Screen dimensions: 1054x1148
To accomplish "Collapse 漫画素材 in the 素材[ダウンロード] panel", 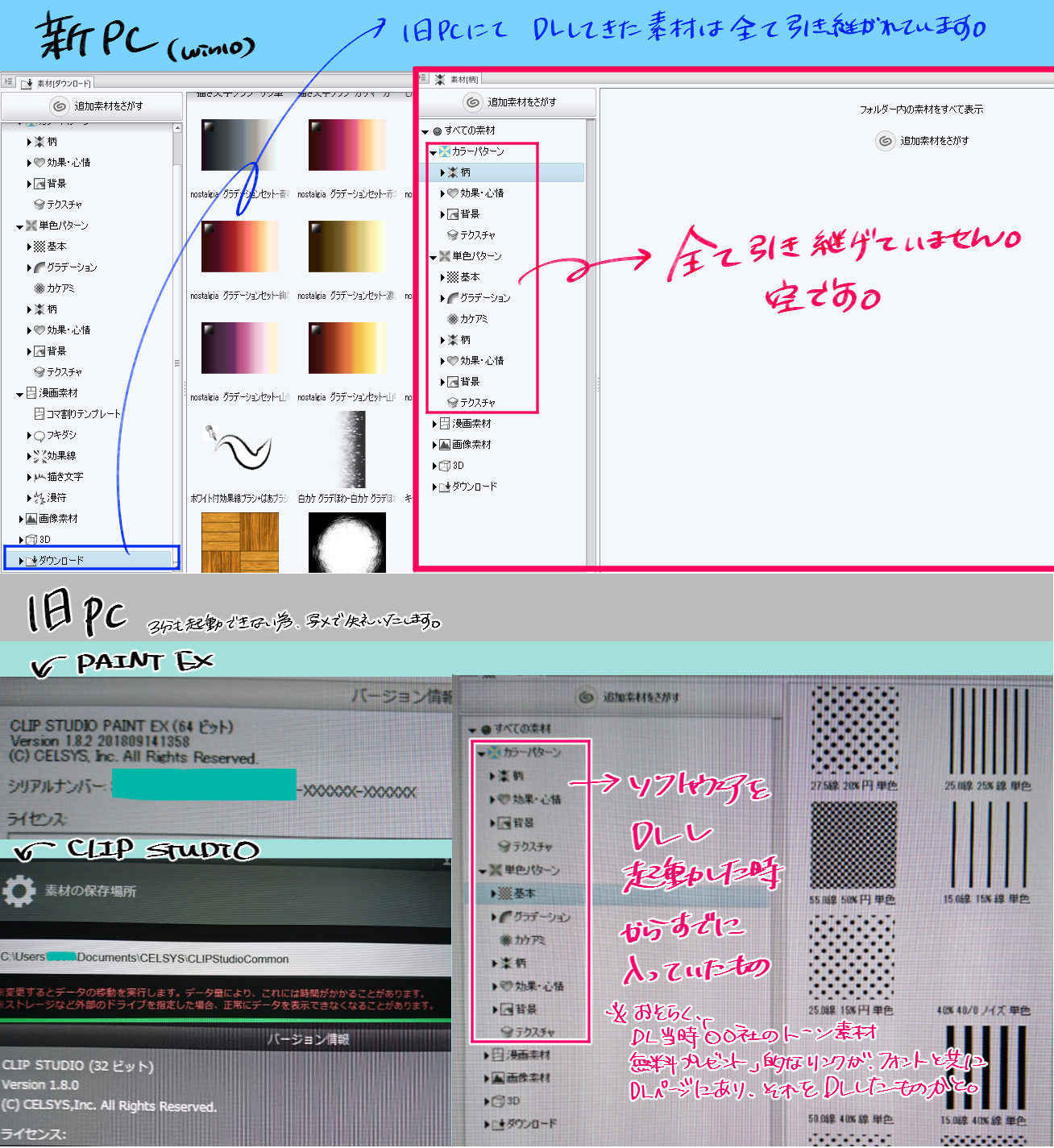I will (x=20, y=394).
